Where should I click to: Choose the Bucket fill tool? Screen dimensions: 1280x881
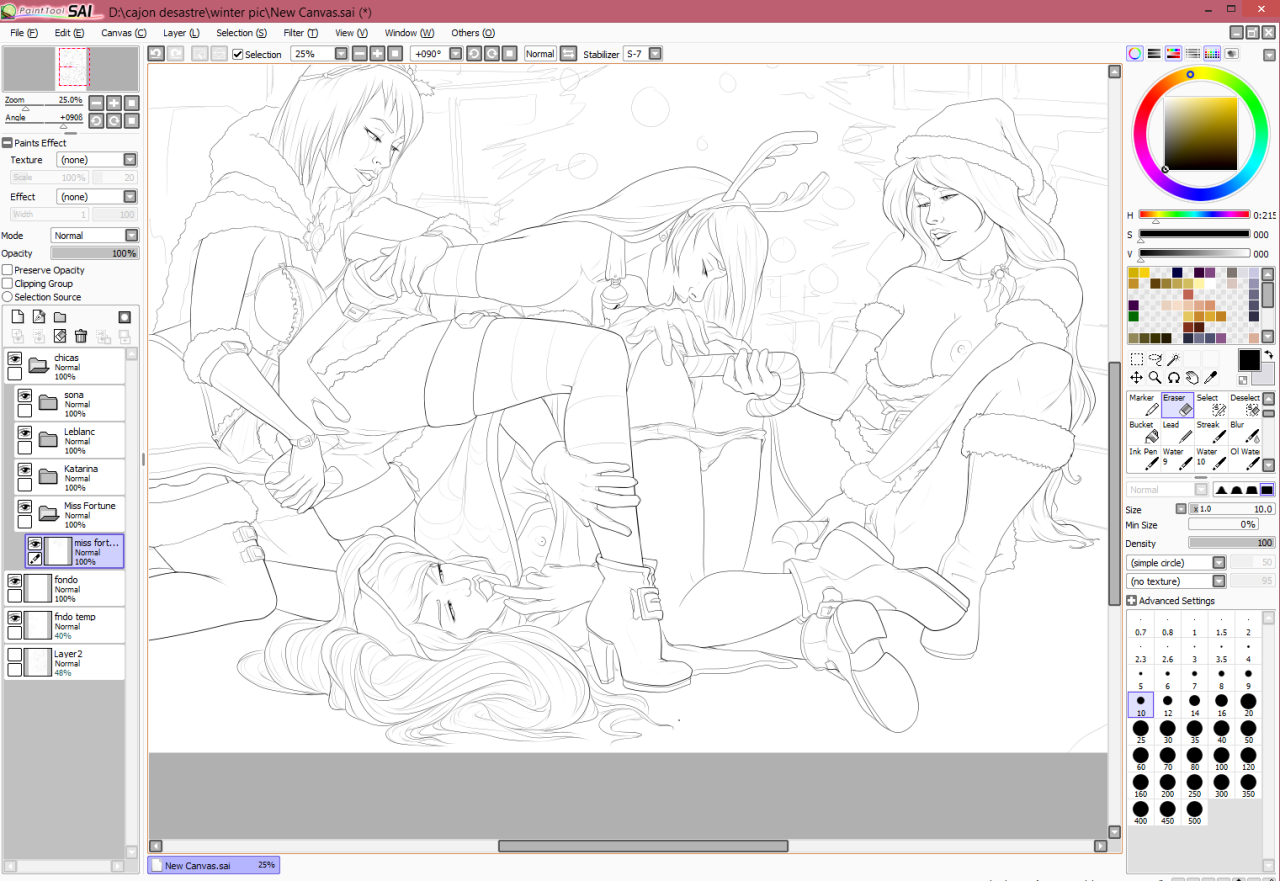coord(1143,432)
